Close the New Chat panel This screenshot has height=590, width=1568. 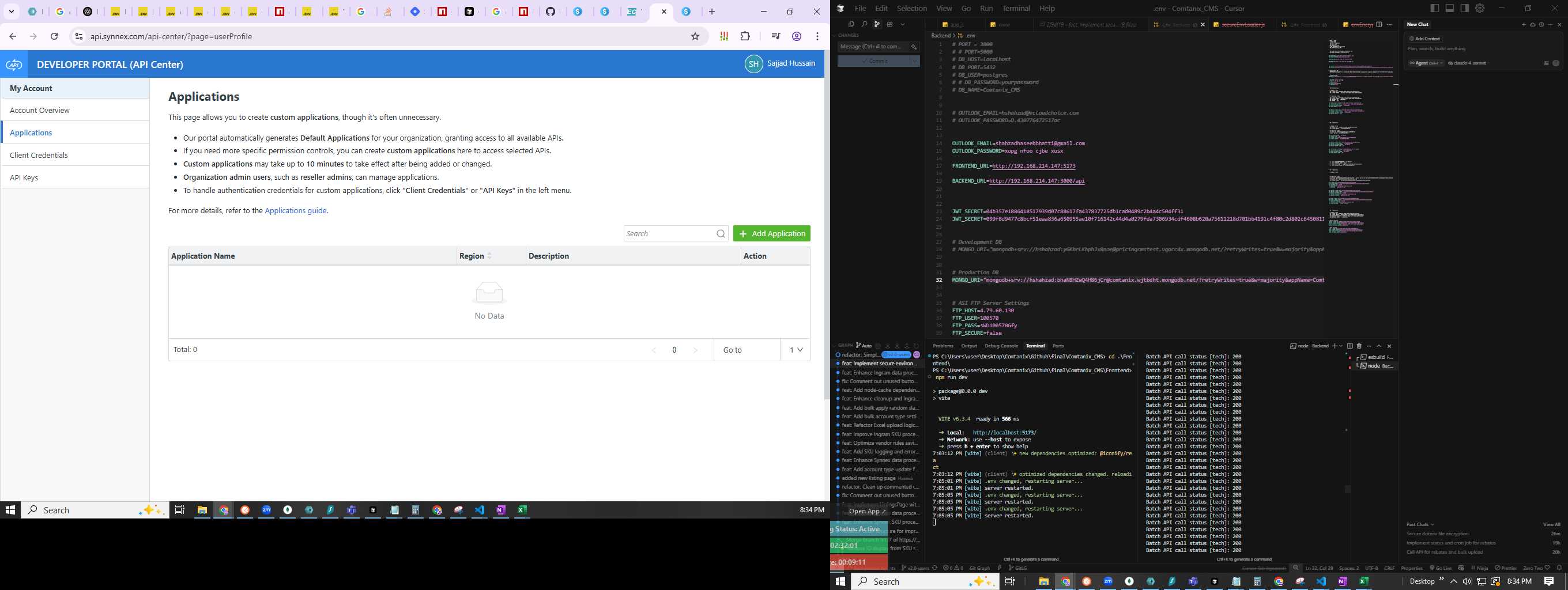click(x=1559, y=24)
